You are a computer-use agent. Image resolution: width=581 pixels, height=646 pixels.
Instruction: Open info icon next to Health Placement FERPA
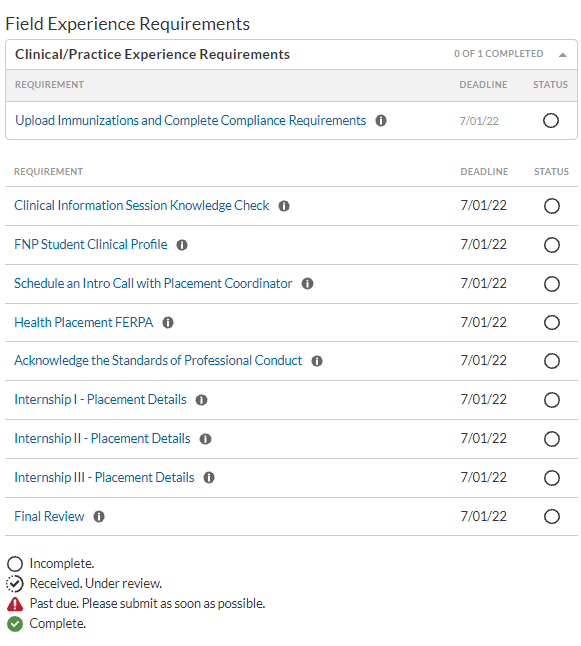pyautogui.click(x=168, y=323)
